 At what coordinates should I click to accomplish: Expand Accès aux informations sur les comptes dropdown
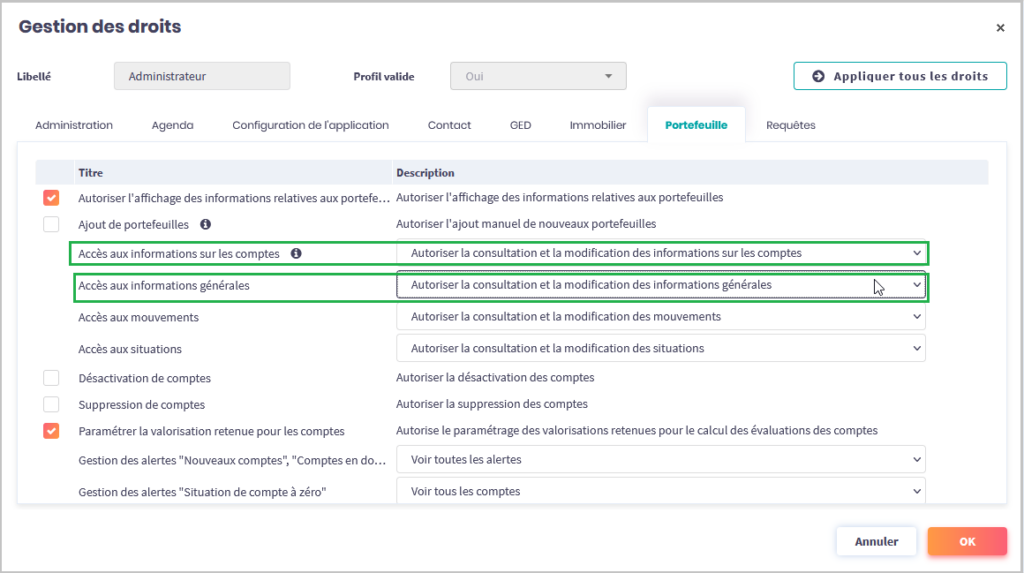coord(661,254)
